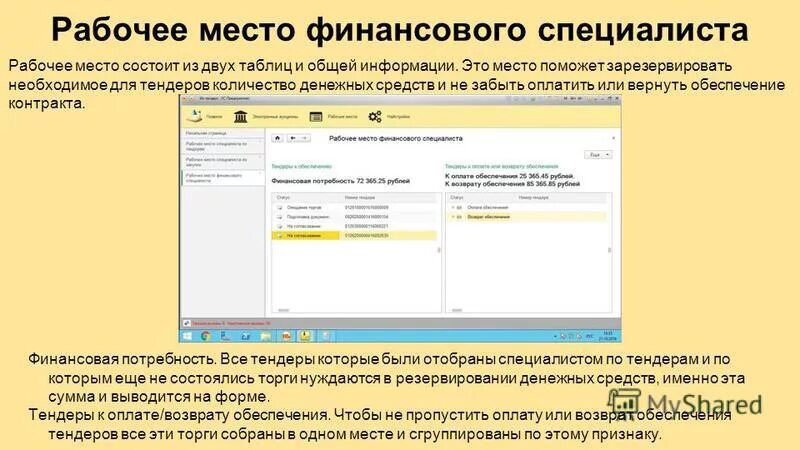Open the Главное section icon

pos(195,116)
